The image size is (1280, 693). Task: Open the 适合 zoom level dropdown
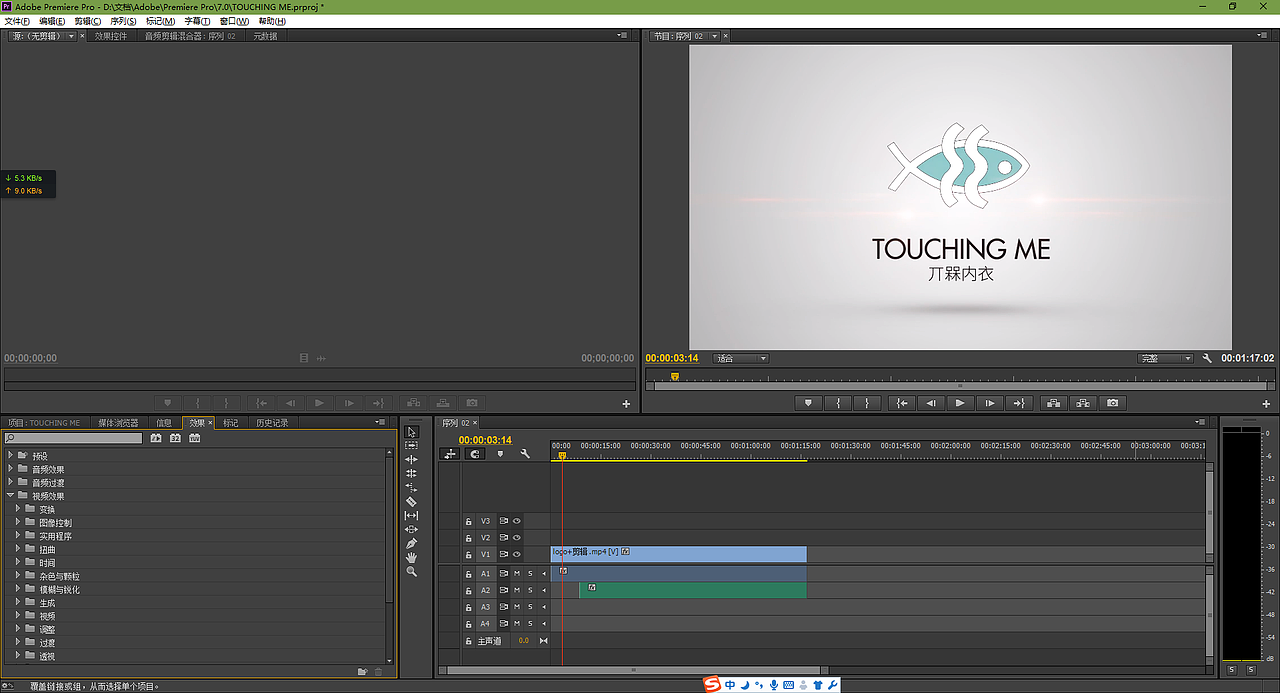pyautogui.click(x=740, y=358)
